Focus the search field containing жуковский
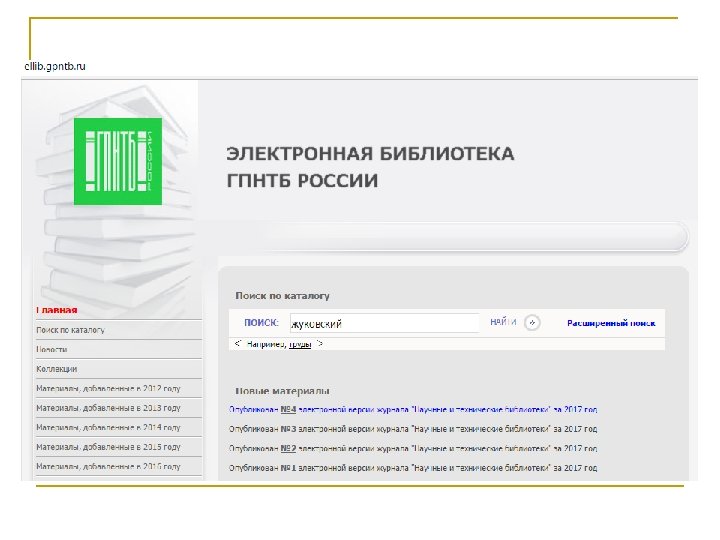Image resolution: width=720 pixels, height=540 pixels. [384, 323]
